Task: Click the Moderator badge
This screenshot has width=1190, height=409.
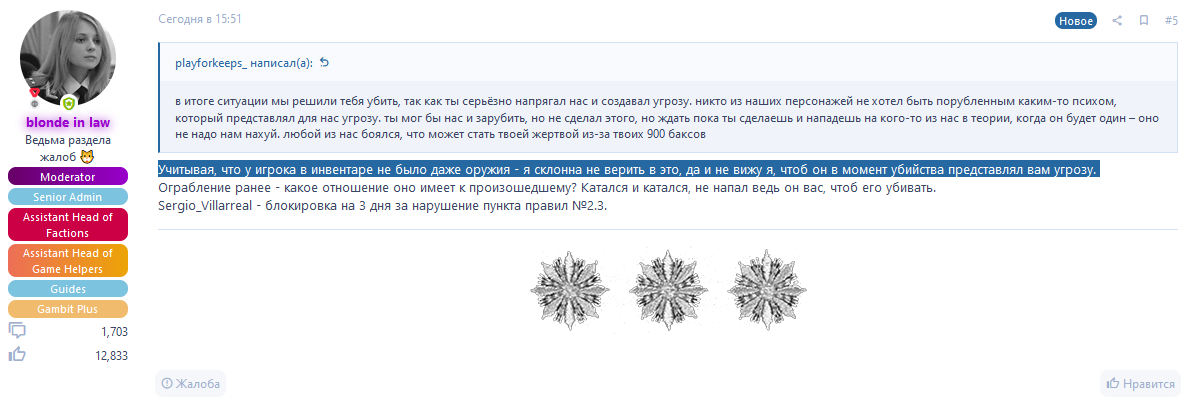Action: pyautogui.click(x=68, y=176)
